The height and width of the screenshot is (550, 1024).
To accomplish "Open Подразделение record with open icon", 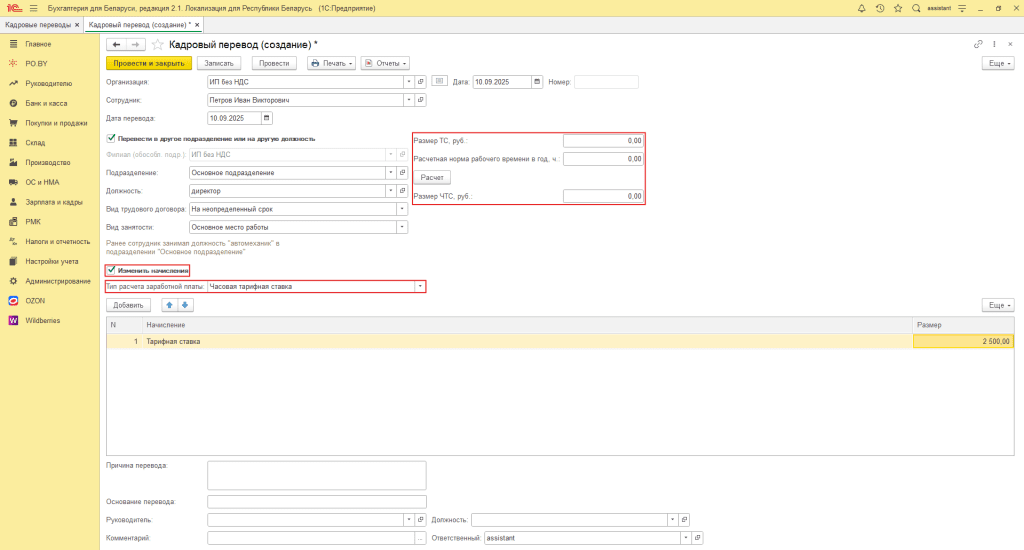I will 402,172.
